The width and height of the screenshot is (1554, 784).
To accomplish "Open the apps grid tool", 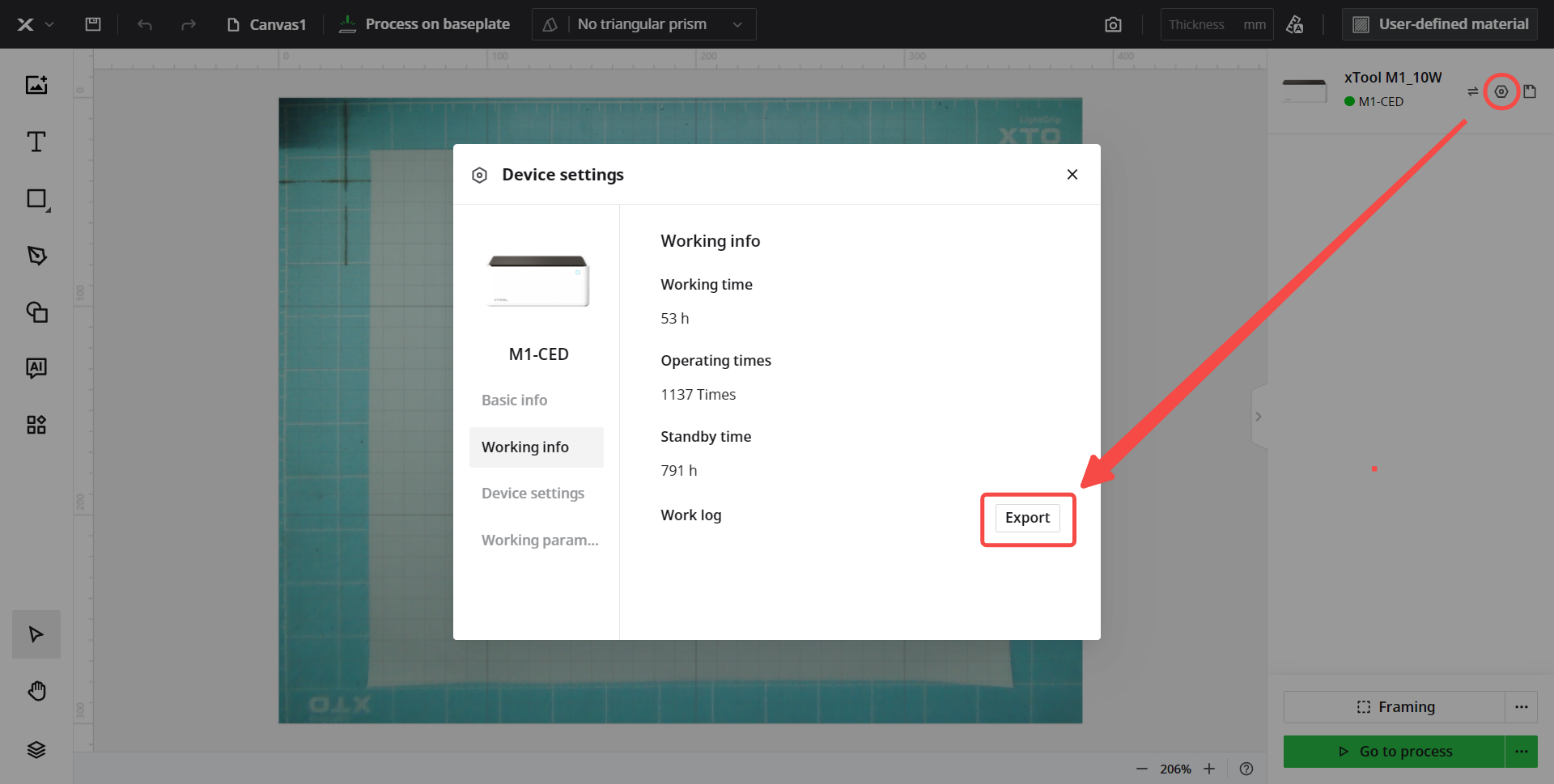I will point(36,425).
